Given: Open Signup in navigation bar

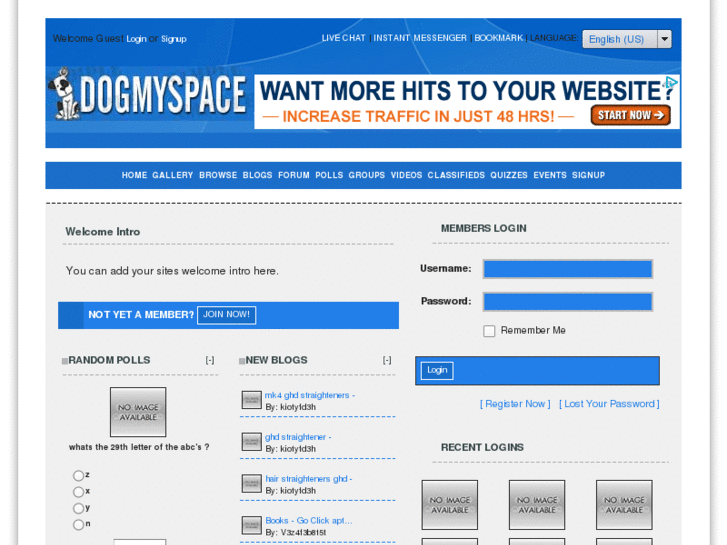Looking at the screenshot, I should [x=588, y=175].
